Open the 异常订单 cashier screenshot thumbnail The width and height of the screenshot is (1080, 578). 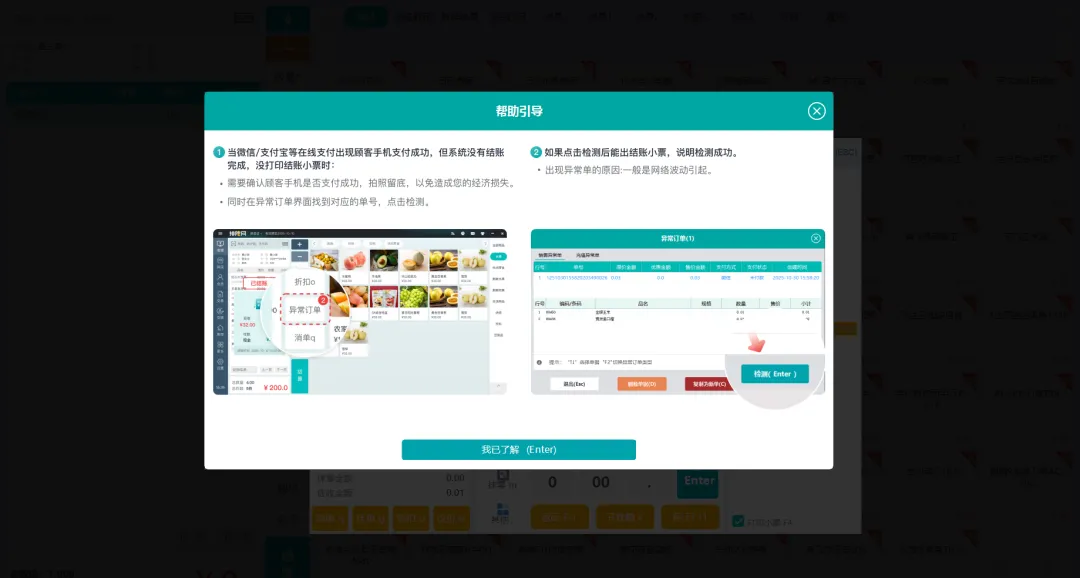360,312
